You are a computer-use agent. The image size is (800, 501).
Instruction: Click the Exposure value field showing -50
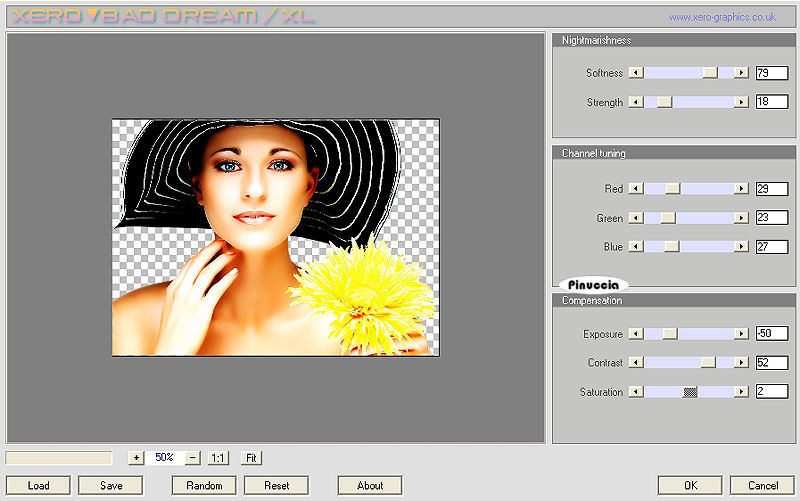[x=771, y=334]
